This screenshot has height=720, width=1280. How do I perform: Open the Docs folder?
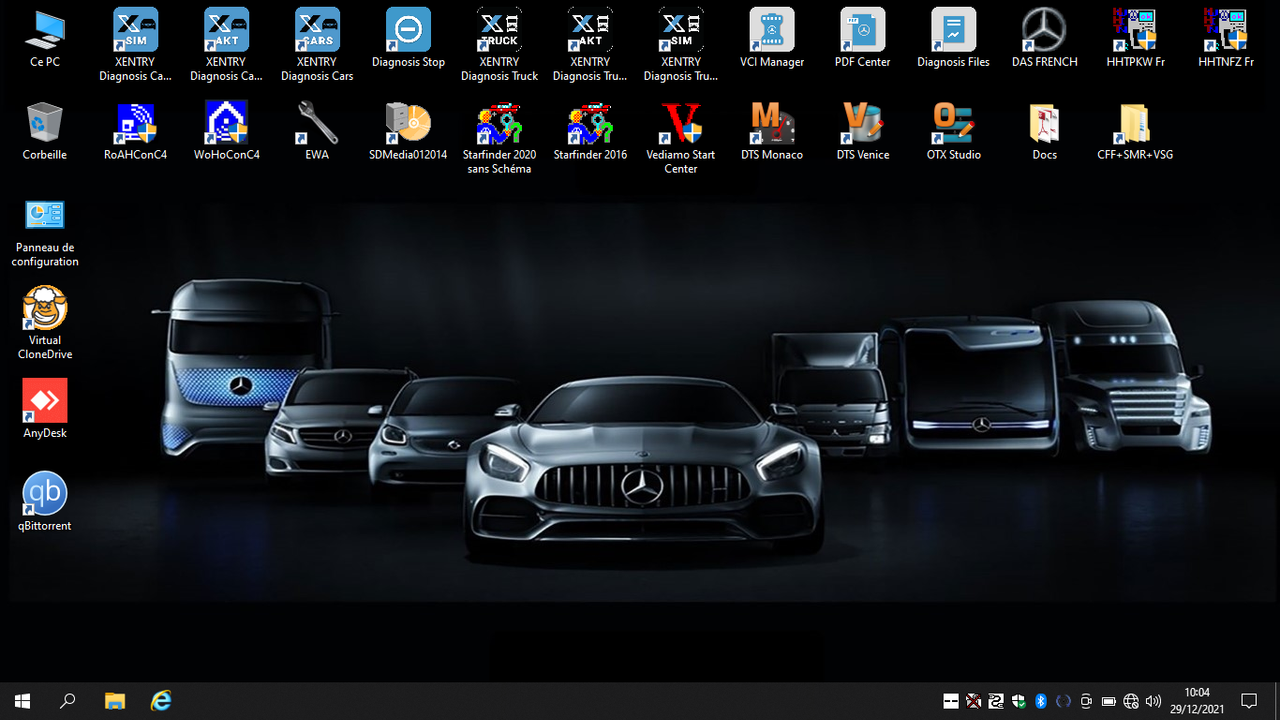[1045, 131]
